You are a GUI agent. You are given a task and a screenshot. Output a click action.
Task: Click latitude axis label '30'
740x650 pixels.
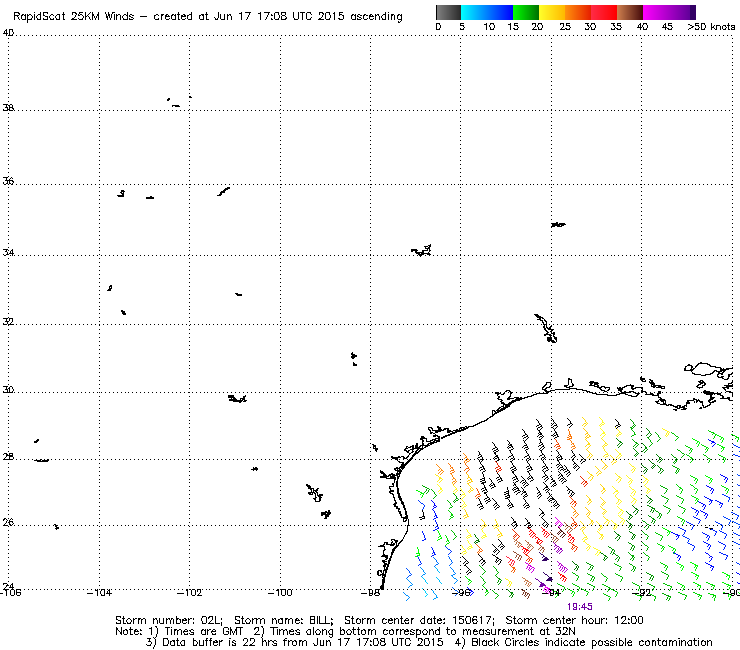click(8, 390)
